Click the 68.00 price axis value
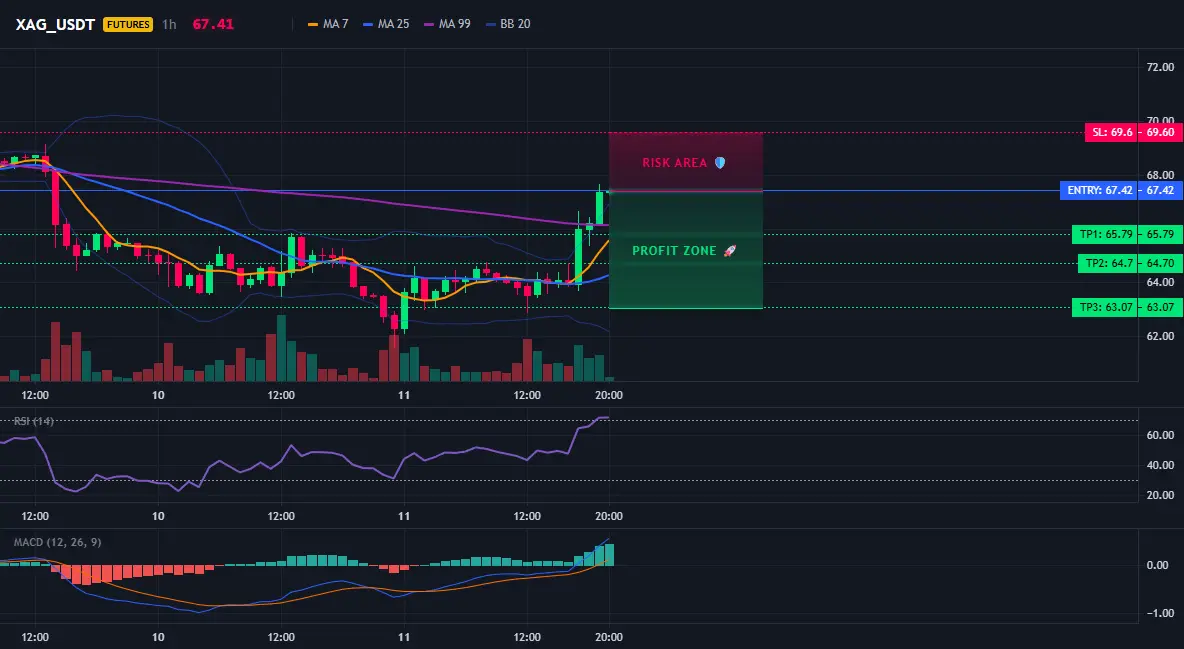 tap(1160, 175)
